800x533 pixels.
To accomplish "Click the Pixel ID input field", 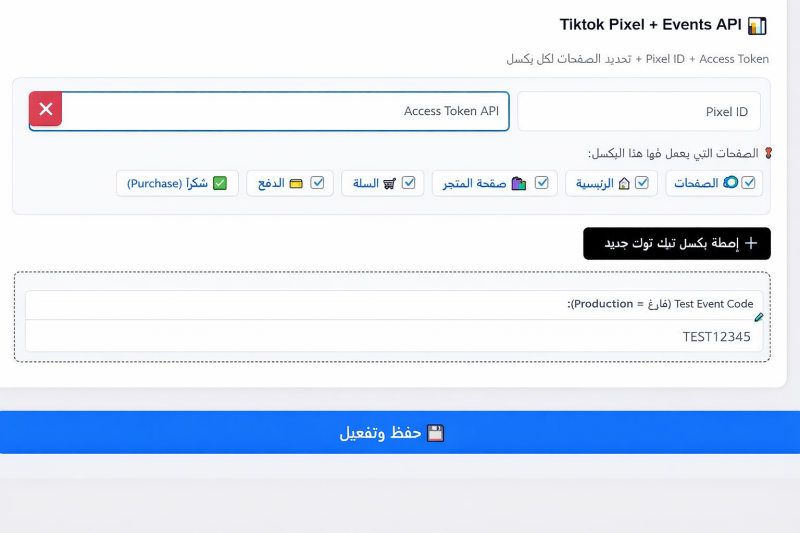I will click(639, 112).
